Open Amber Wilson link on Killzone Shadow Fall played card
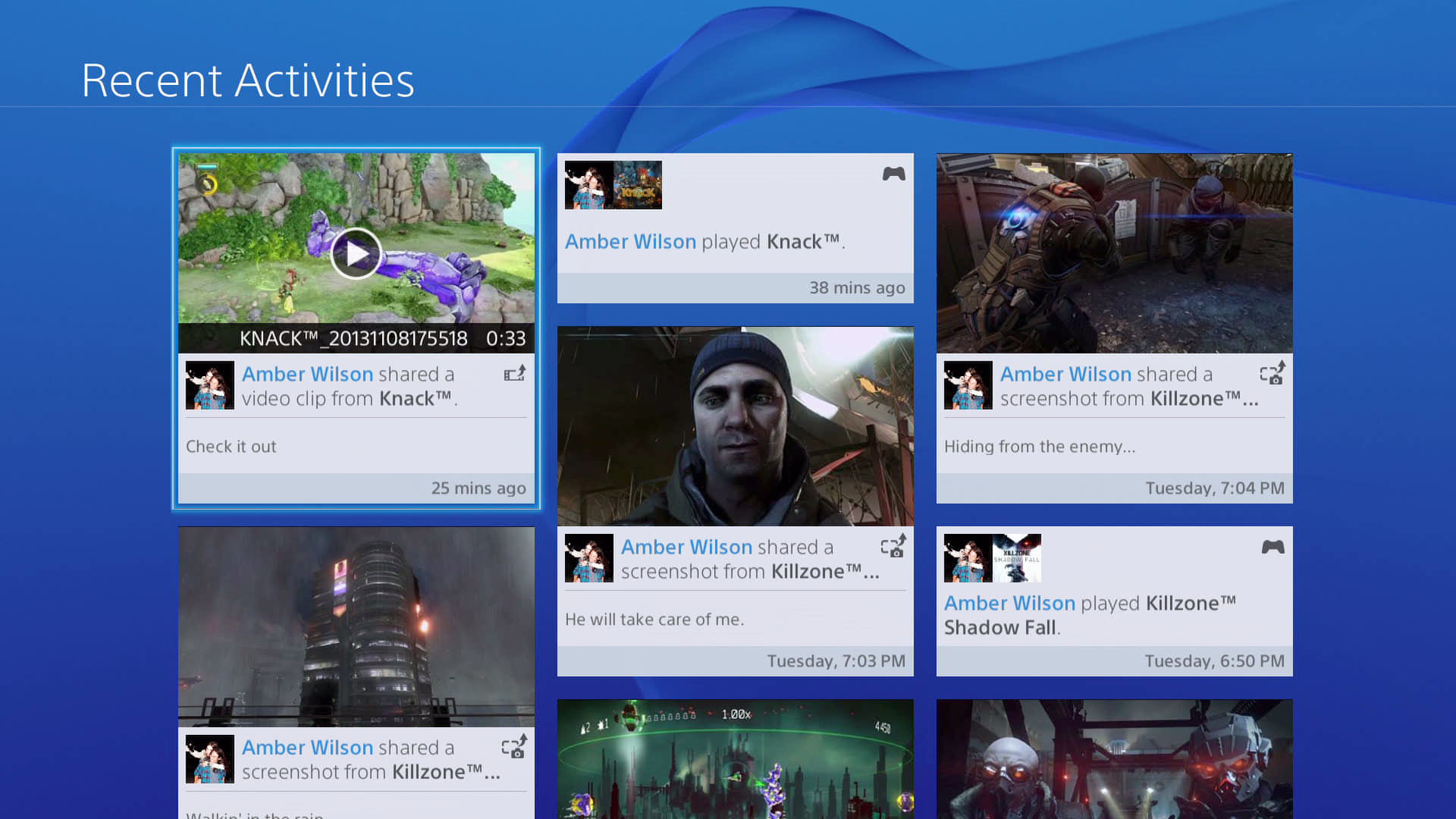Viewport: 1456px width, 819px height. (1009, 604)
